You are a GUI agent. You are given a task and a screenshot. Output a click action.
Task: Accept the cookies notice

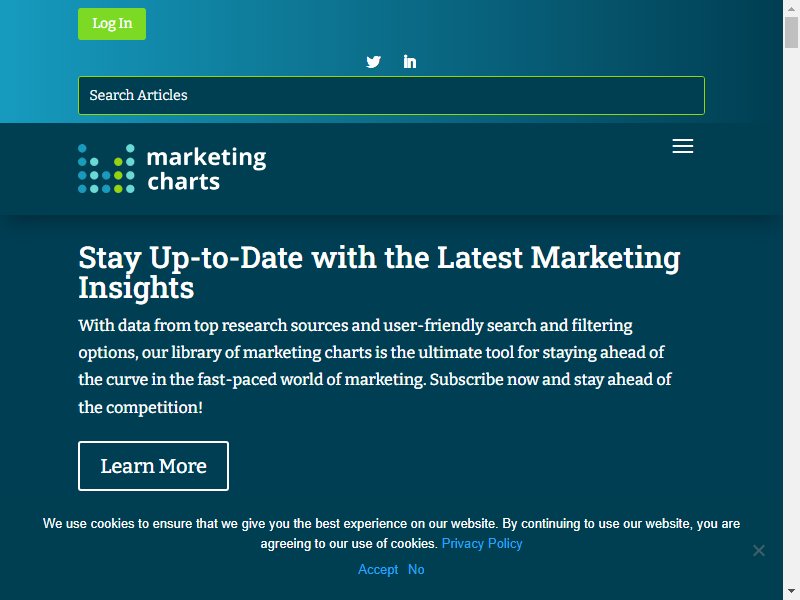pos(378,569)
